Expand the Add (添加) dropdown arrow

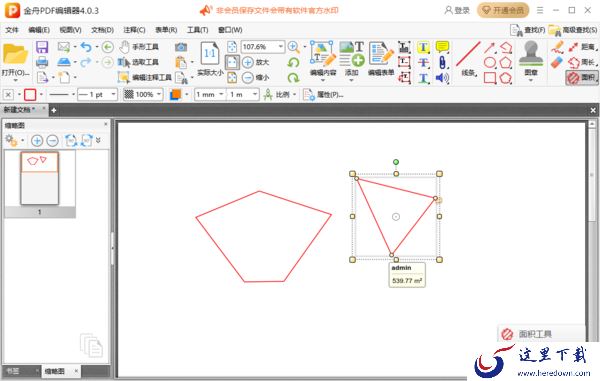352,80
